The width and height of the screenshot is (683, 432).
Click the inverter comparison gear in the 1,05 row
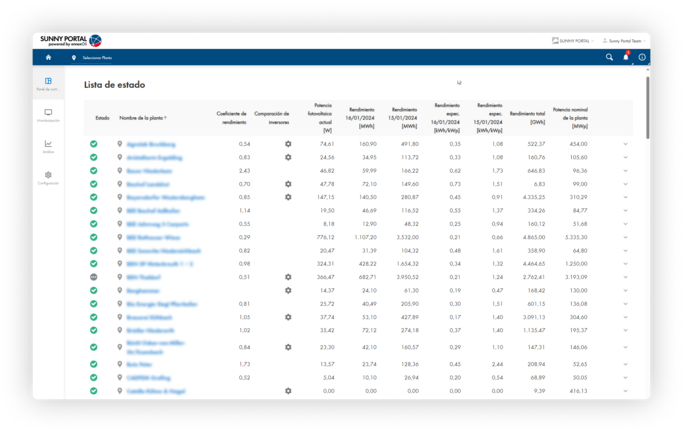click(288, 316)
